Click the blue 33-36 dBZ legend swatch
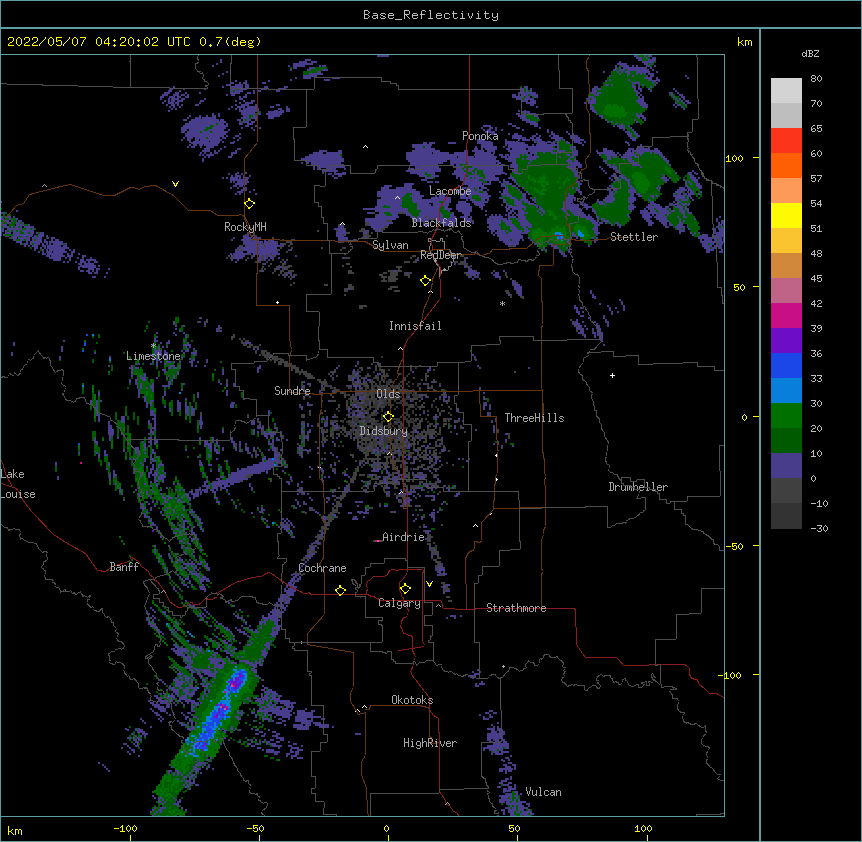This screenshot has width=862, height=842. [x=786, y=365]
